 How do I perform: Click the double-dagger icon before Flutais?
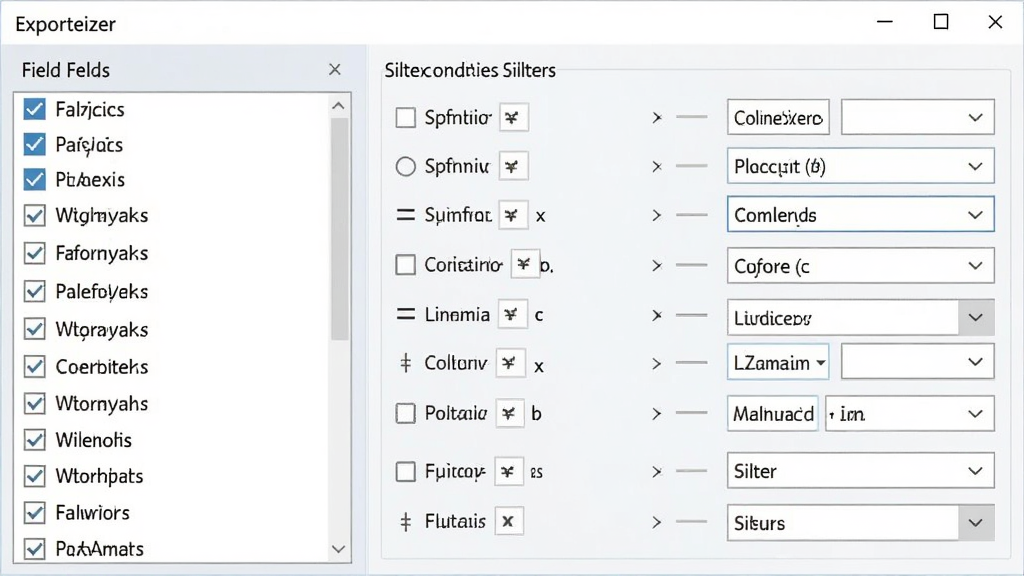[x=406, y=522]
